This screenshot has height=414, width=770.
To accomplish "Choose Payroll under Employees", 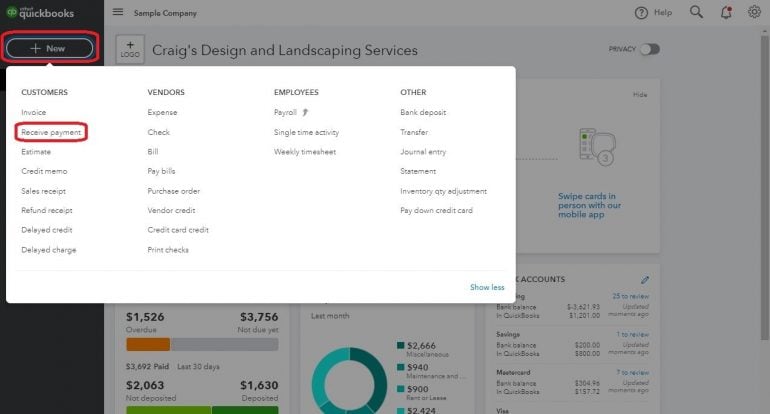I will pos(285,112).
